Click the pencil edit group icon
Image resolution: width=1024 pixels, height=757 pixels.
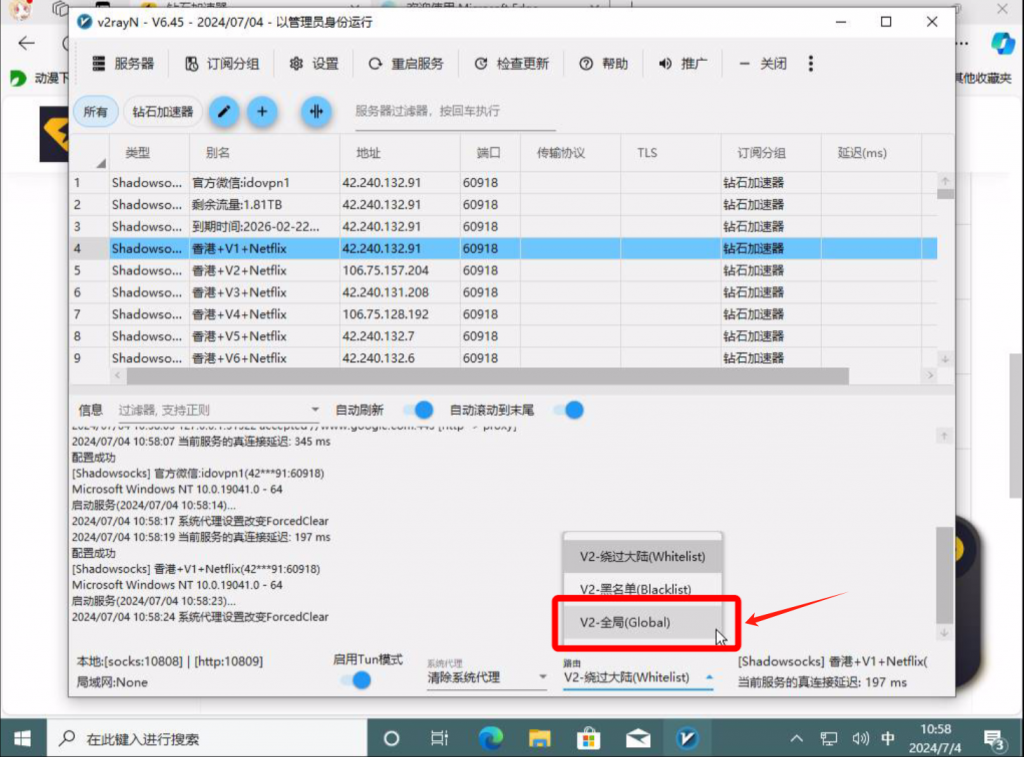click(x=224, y=112)
